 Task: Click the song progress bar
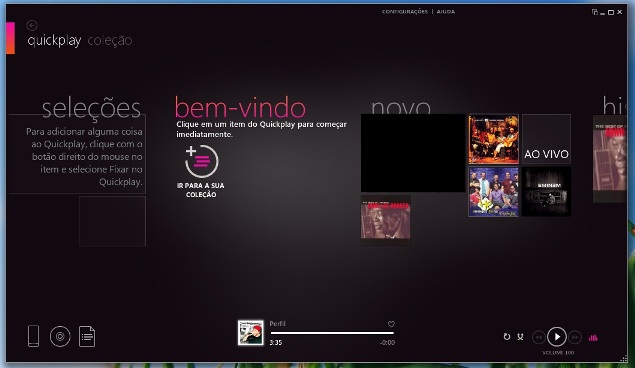click(332, 333)
